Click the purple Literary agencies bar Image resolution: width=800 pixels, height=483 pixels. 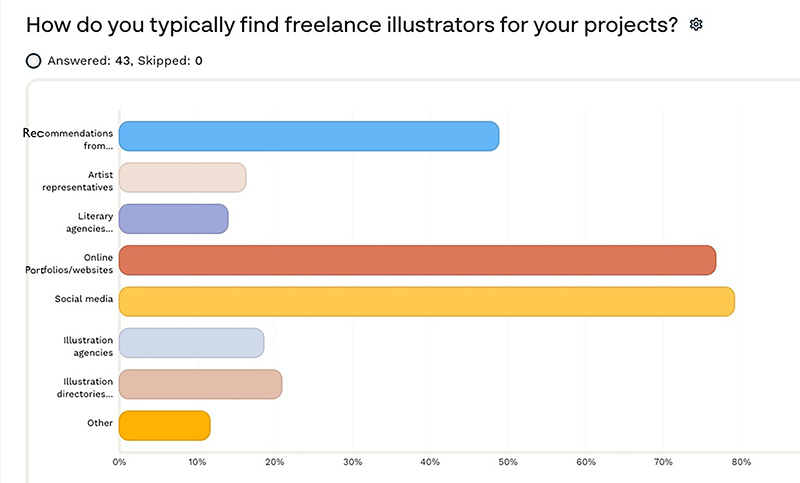(x=173, y=219)
